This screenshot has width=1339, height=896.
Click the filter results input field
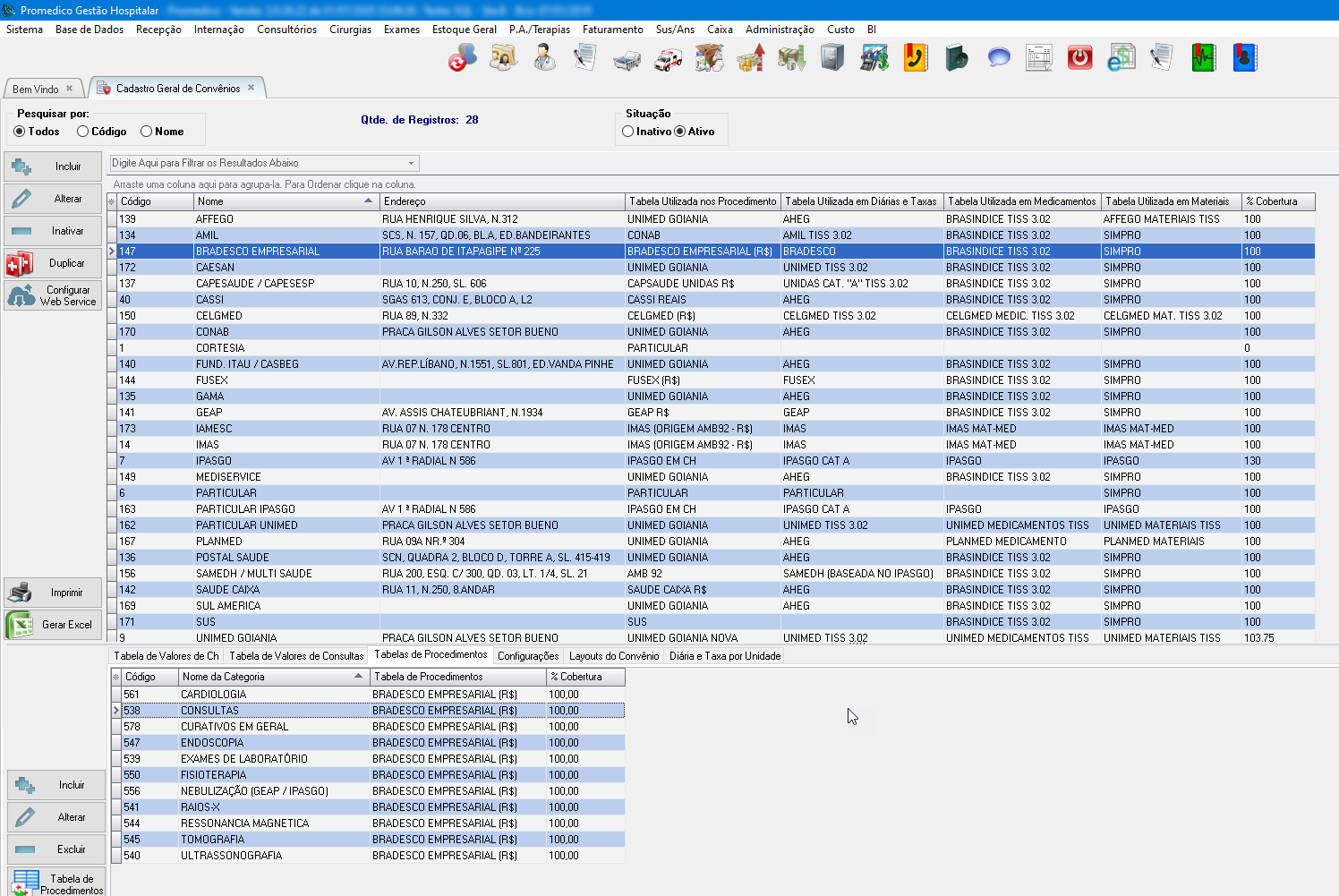pos(258,163)
